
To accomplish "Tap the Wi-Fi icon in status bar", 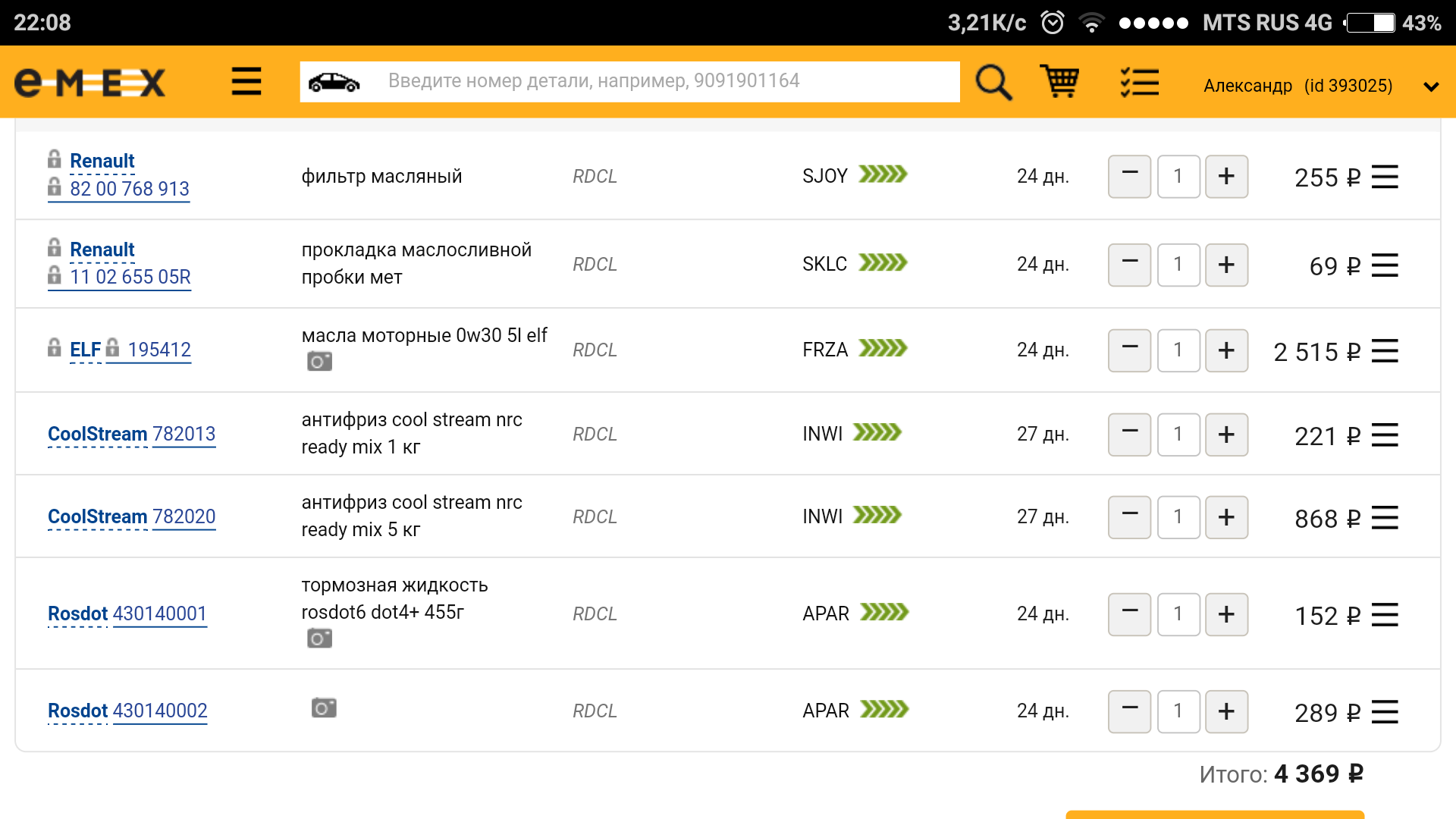I will click(1092, 23).
